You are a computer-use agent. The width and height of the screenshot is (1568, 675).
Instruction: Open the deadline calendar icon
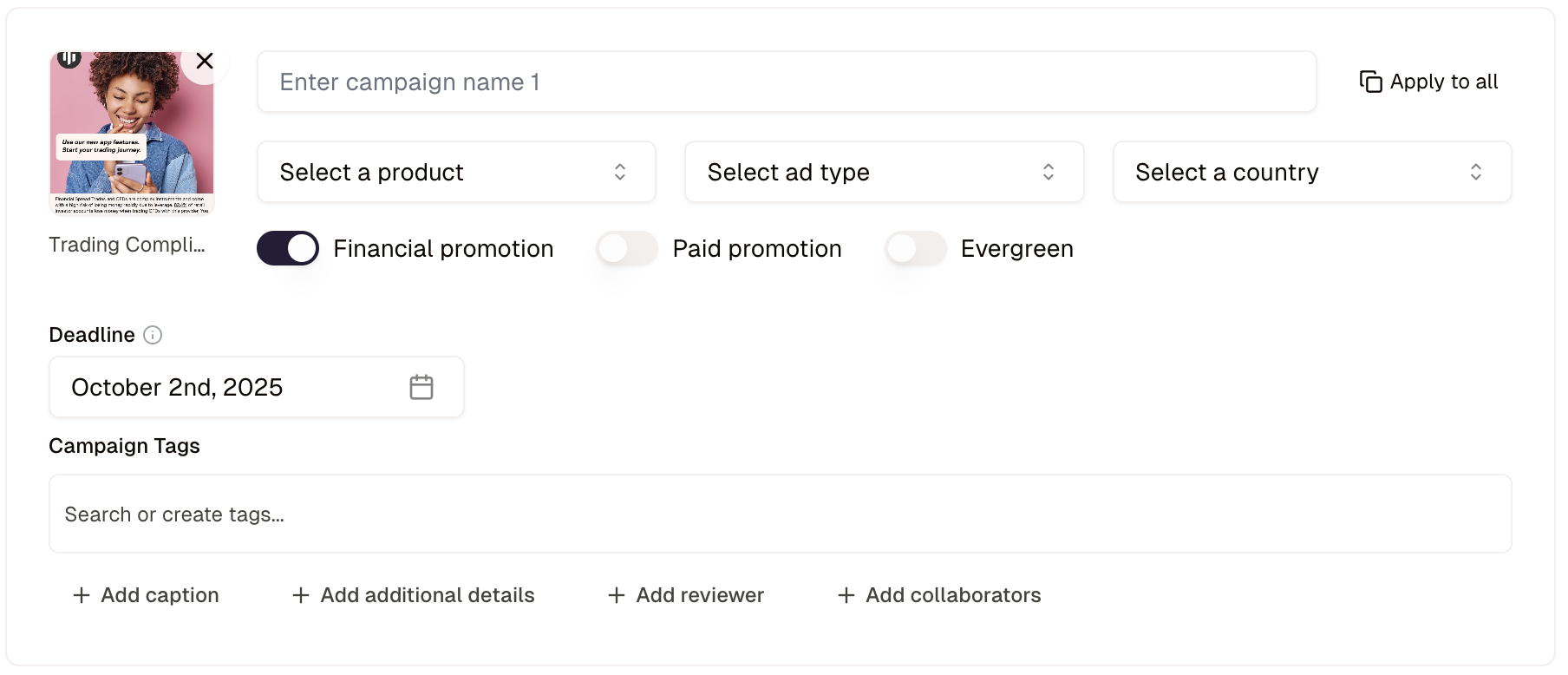421,387
